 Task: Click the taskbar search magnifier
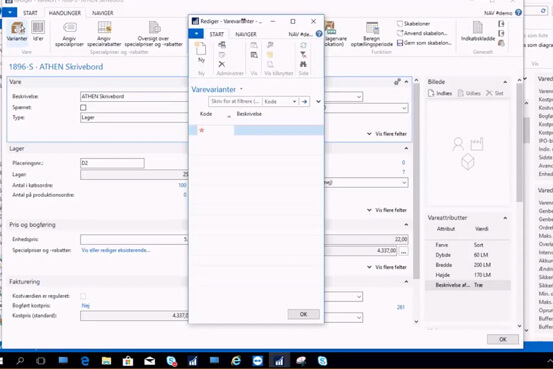[x=20, y=361]
